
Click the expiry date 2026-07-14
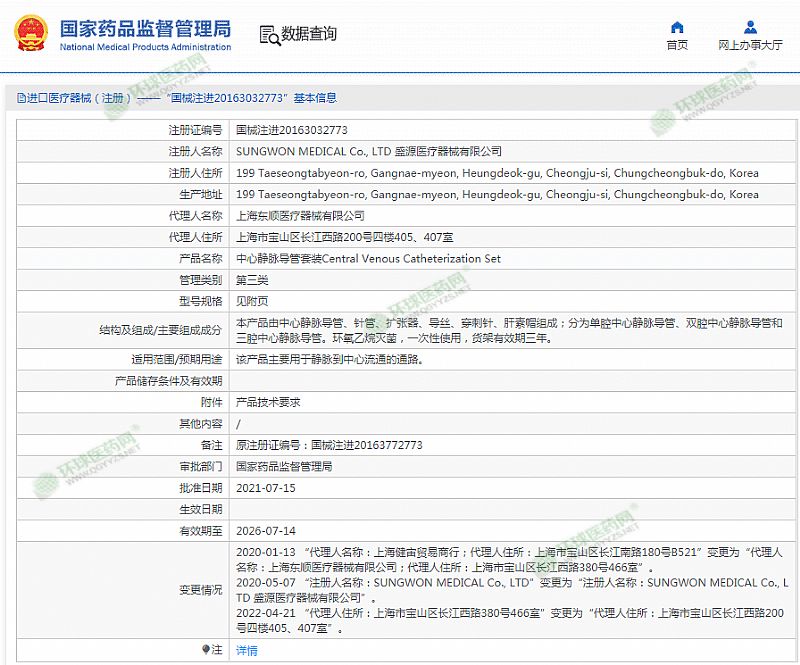(x=265, y=530)
